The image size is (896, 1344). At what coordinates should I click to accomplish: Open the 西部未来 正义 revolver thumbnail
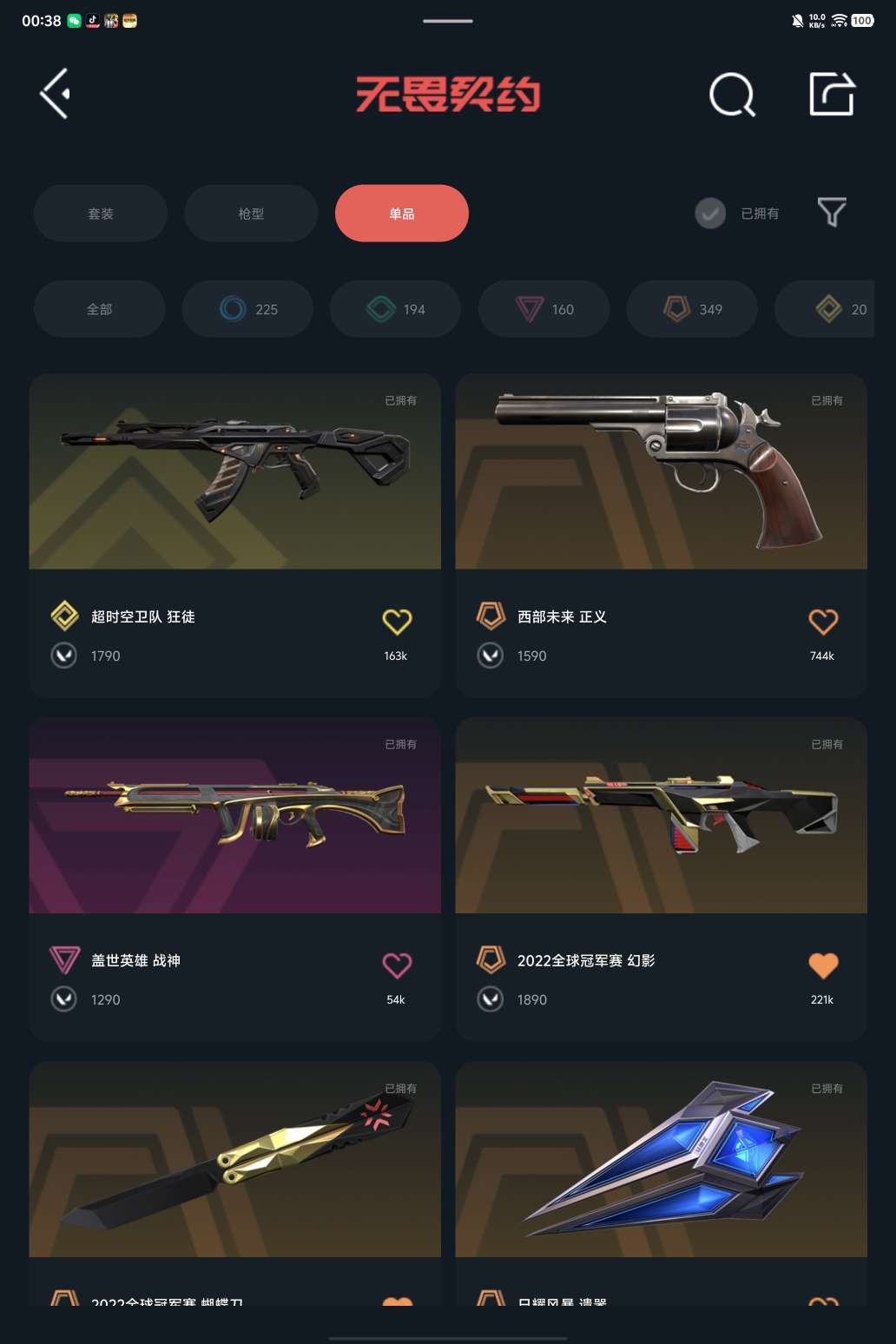click(662, 471)
